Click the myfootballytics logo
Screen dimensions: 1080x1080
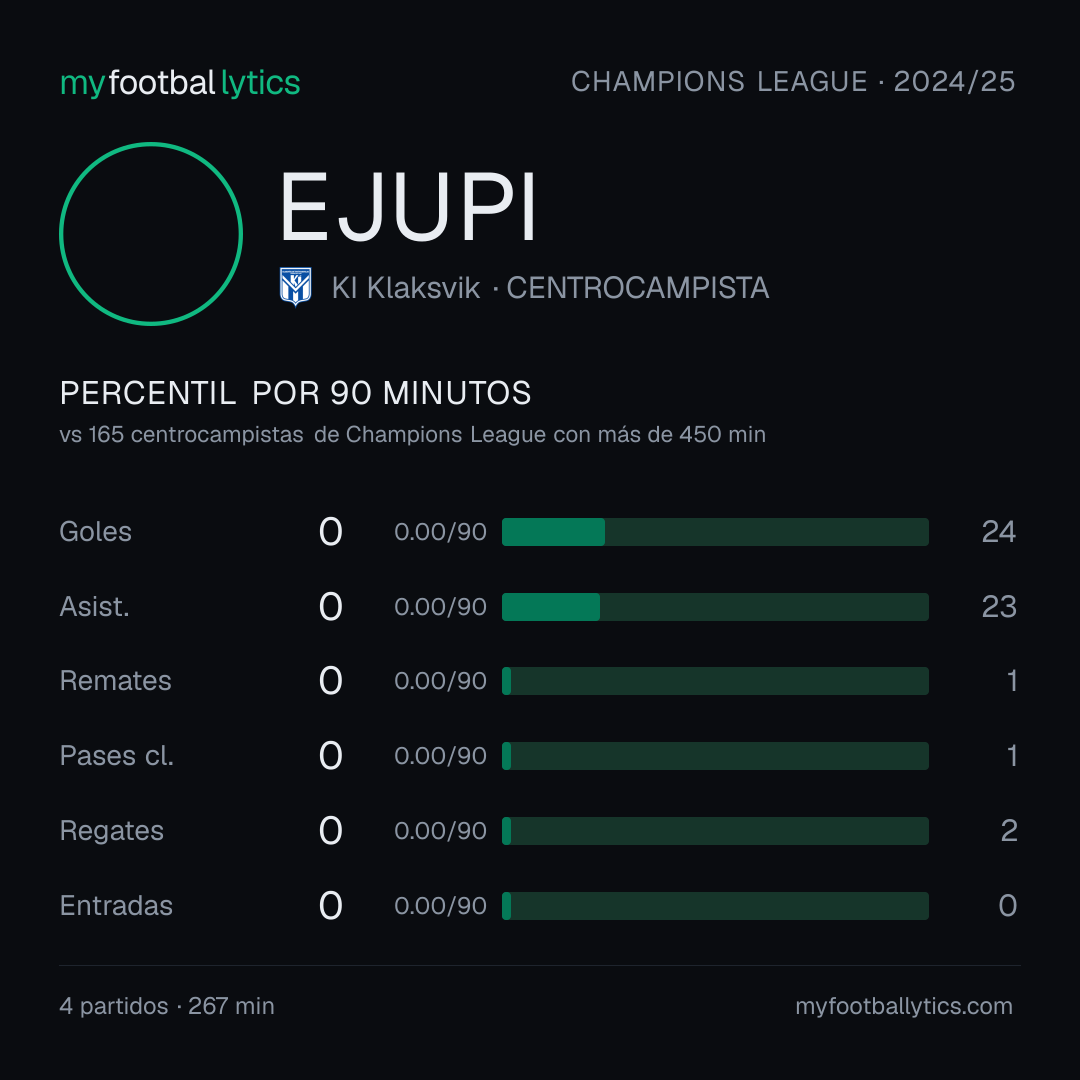tap(180, 83)
